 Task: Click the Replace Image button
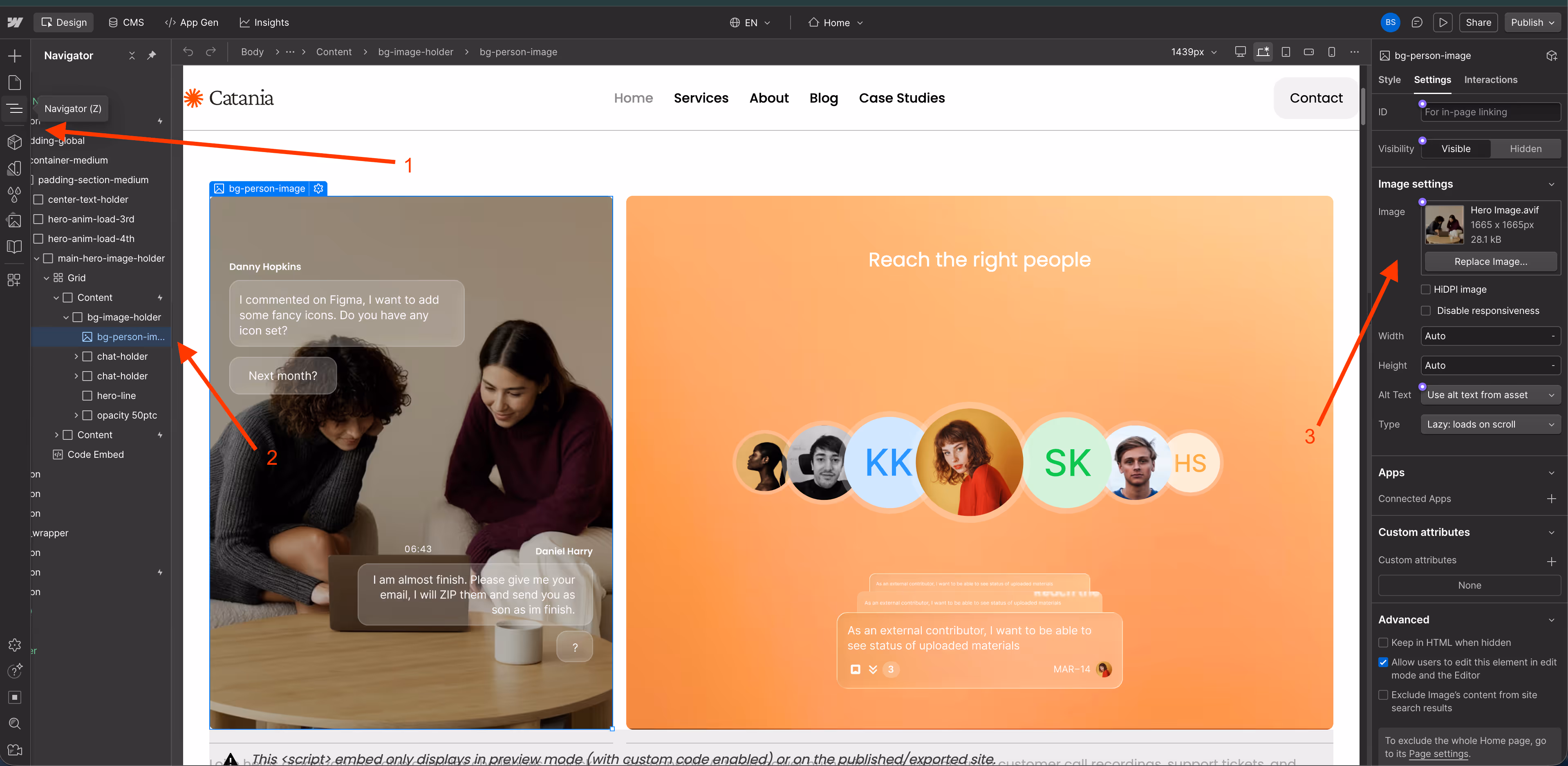coord(1490,261)
